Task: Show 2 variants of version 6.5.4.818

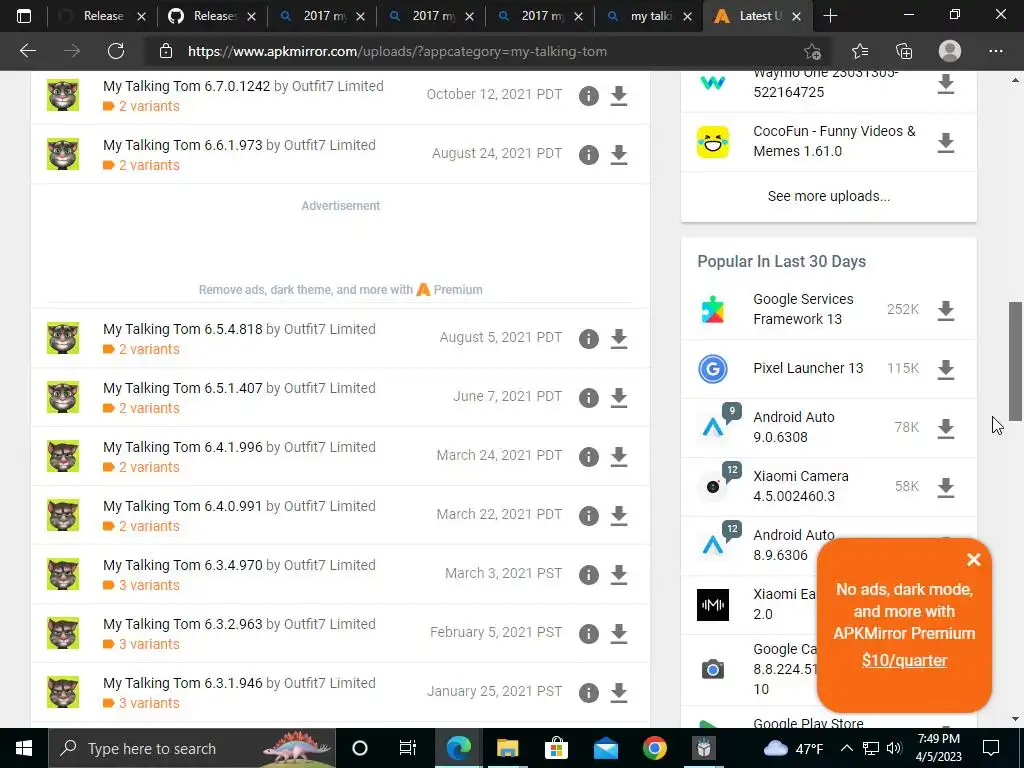Action: [141, 349]
